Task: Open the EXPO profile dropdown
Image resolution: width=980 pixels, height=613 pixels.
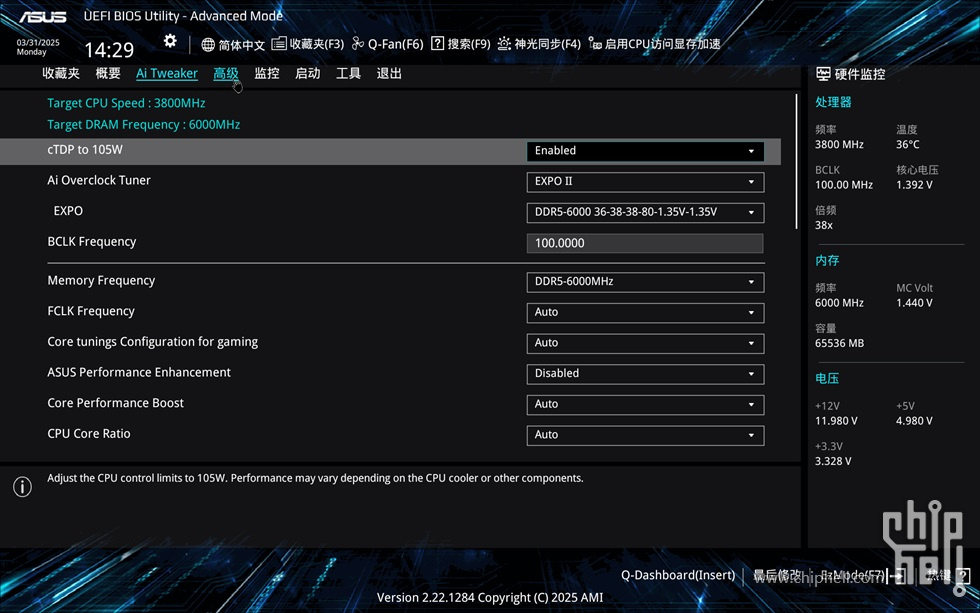Action: (645, 212)
